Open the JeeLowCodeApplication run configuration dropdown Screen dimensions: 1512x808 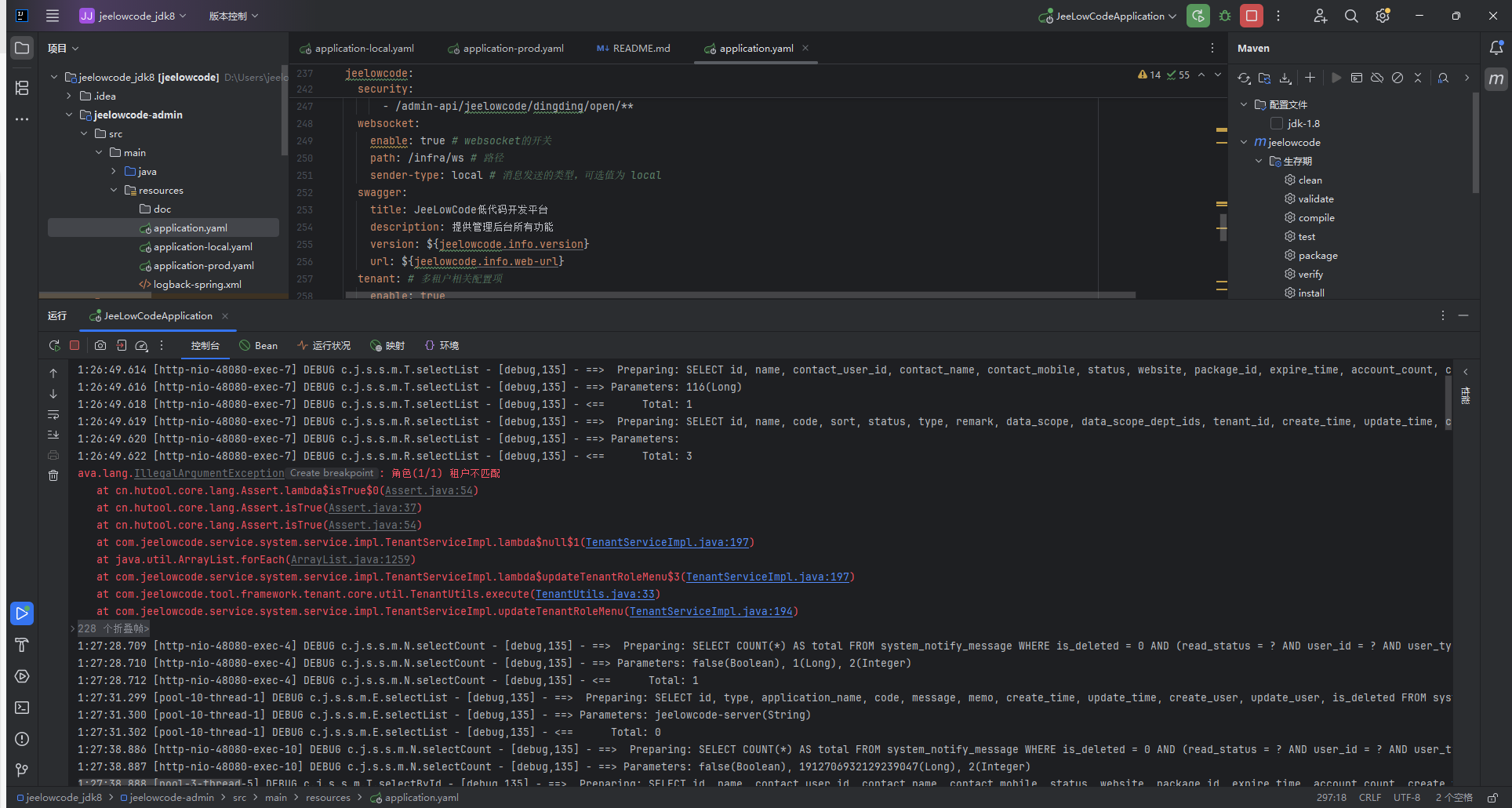1109,16
